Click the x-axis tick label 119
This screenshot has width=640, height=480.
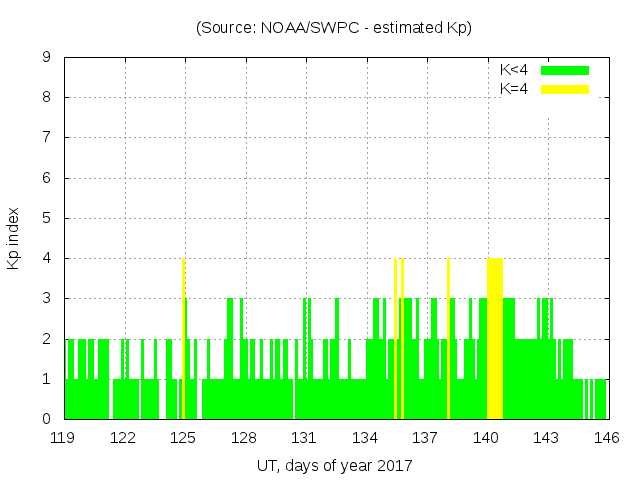click(x=63, y=438)
